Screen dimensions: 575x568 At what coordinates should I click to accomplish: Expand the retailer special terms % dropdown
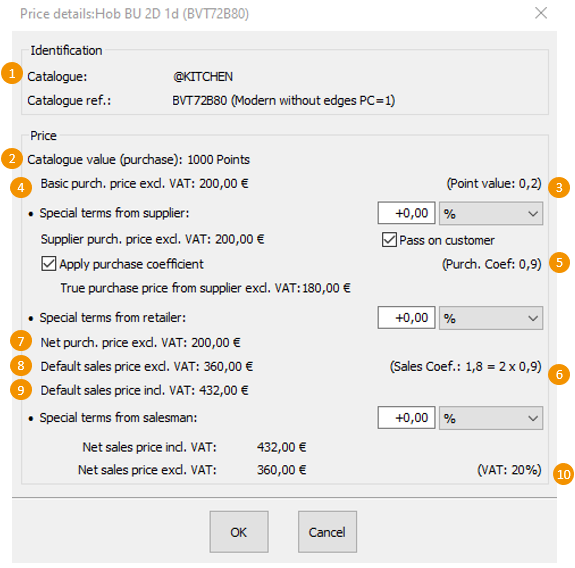point(491,318)
